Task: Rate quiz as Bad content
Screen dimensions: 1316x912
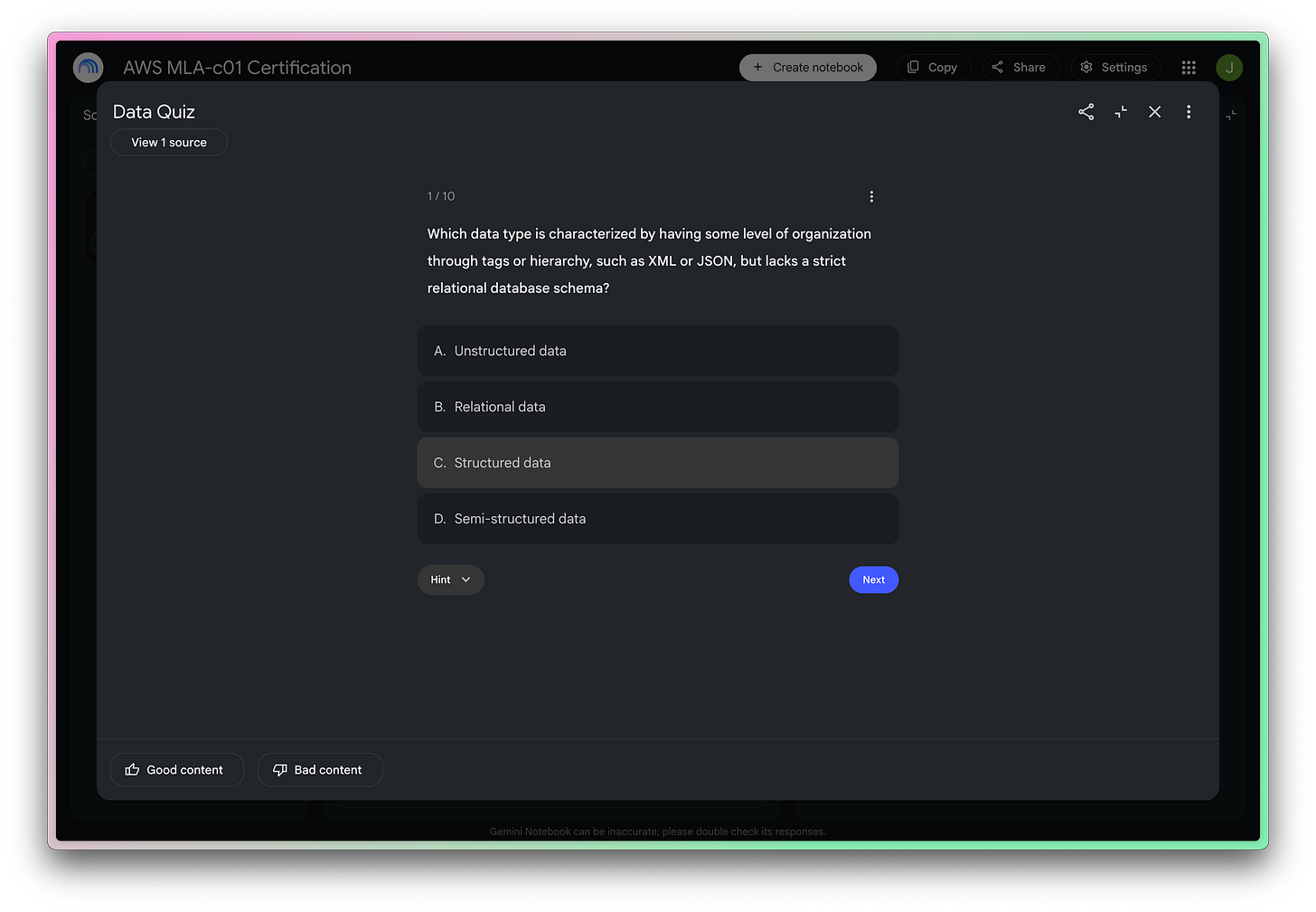Action: [320, 770]
